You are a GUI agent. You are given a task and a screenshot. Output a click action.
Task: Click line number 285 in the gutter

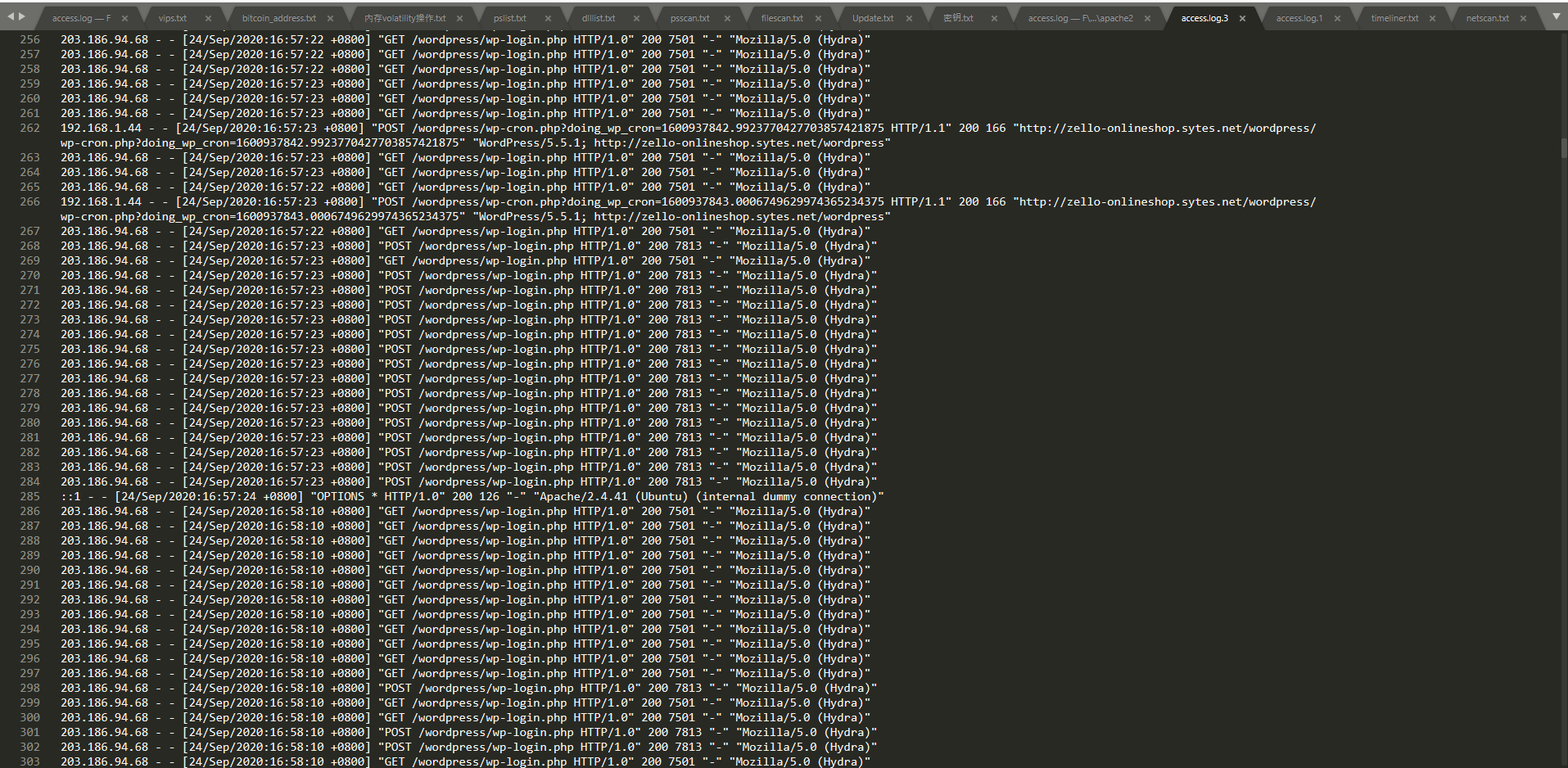click(x=29, y=496)
